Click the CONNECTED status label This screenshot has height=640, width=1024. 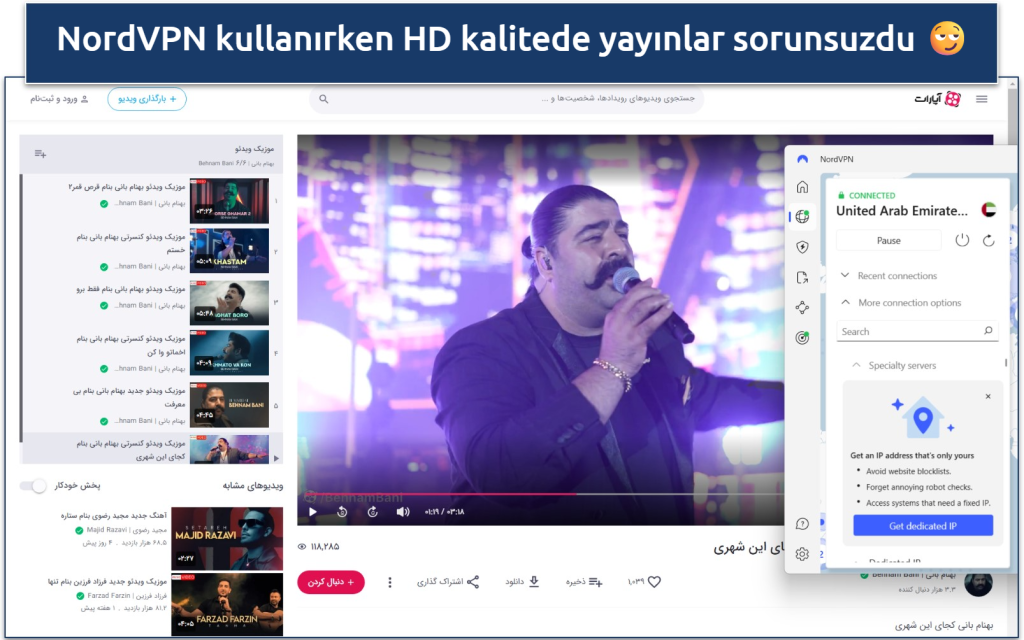tap(871, 195)
